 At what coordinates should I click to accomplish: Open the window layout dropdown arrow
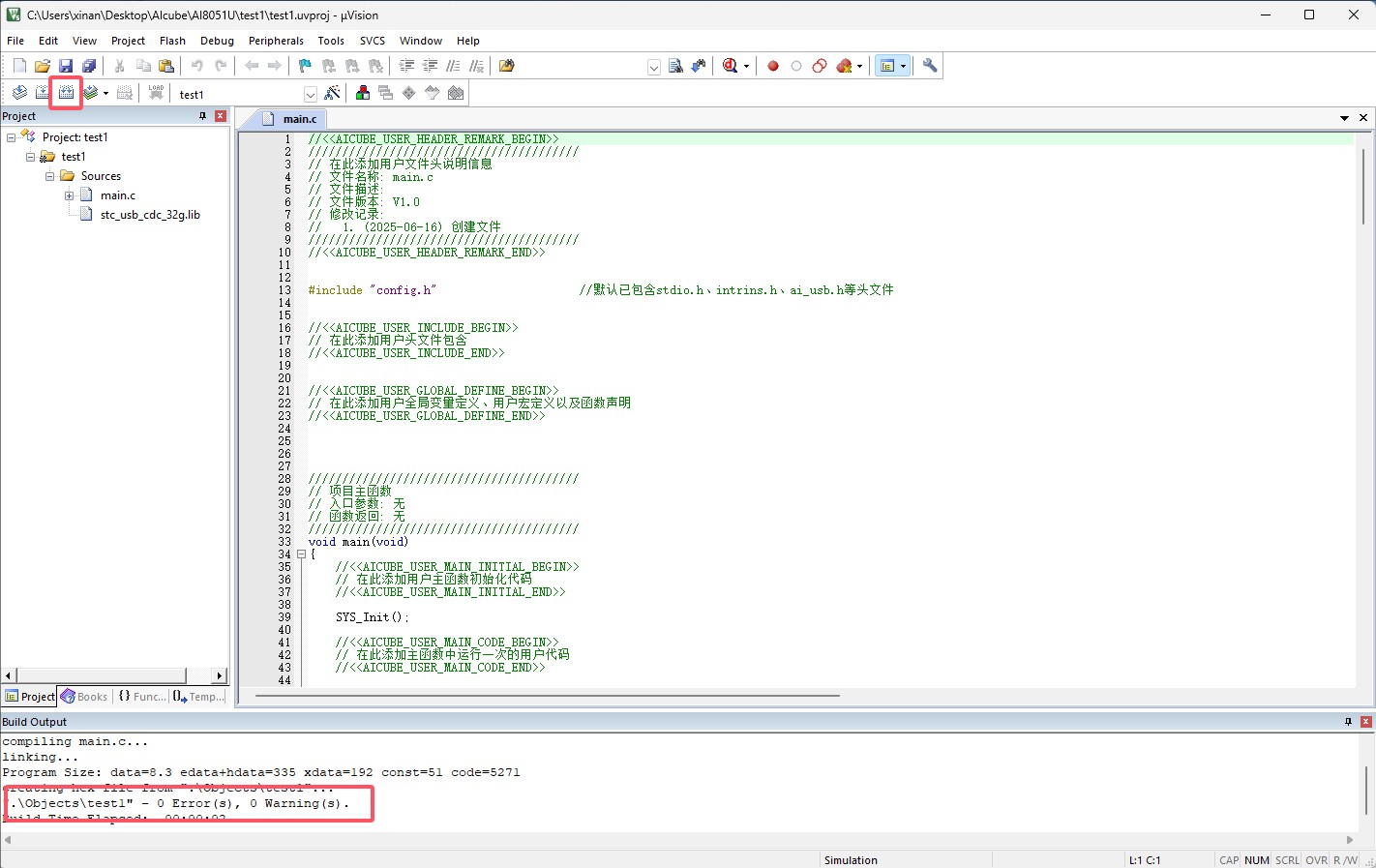pos(904,67)
